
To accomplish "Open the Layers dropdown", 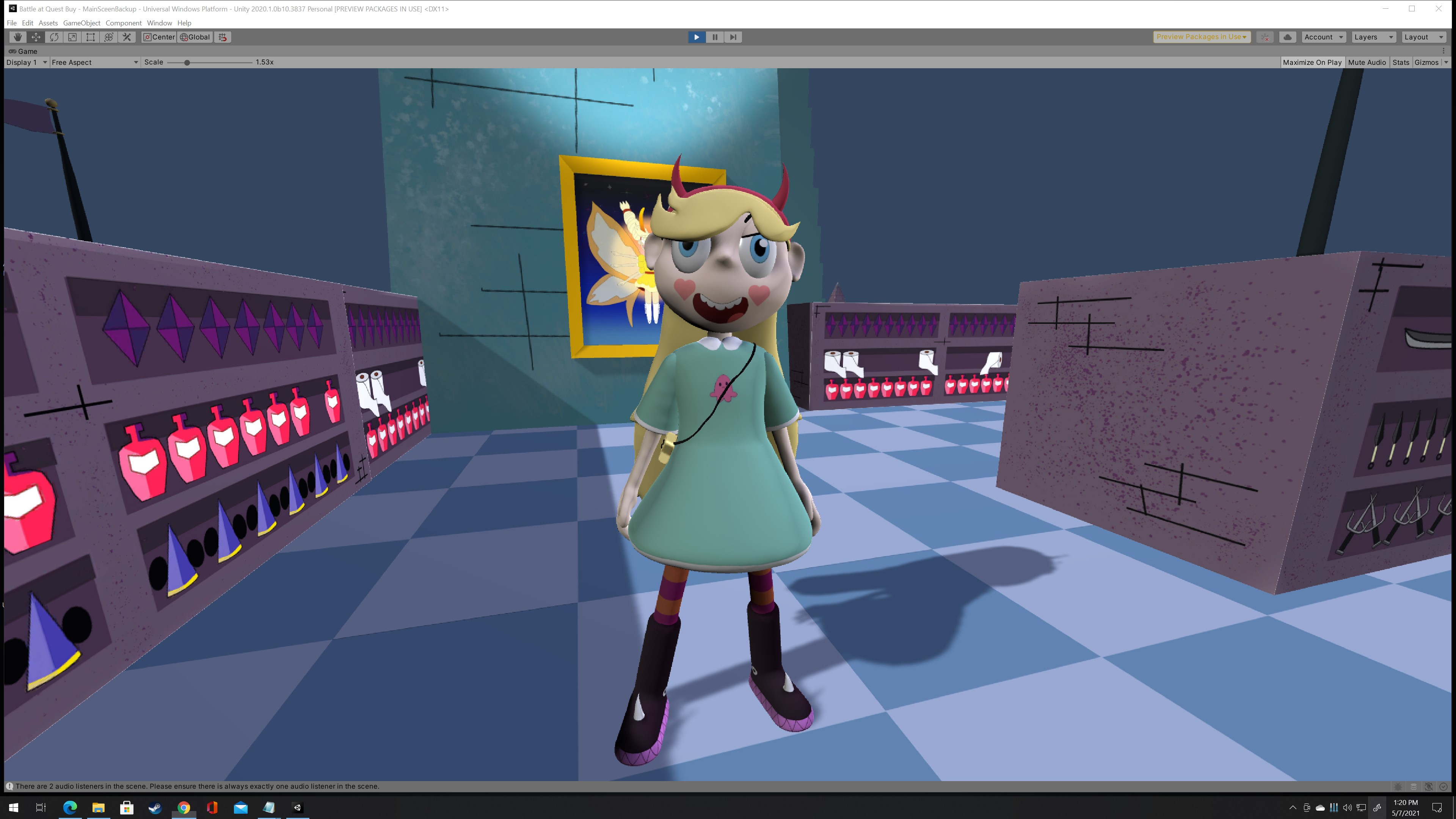I will [1373, 37].
